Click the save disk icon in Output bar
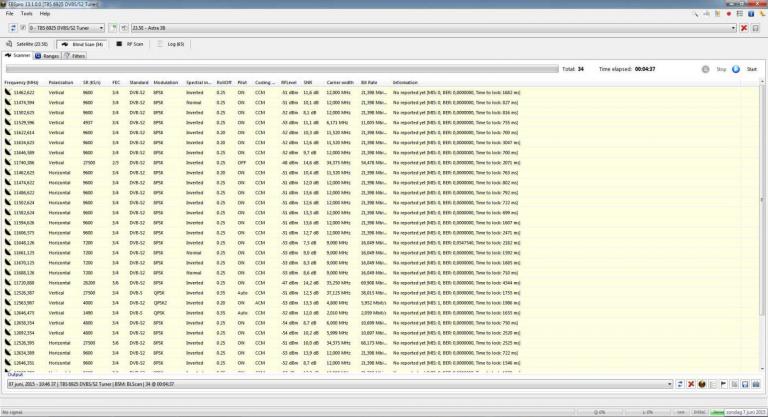 click(745, 384)
